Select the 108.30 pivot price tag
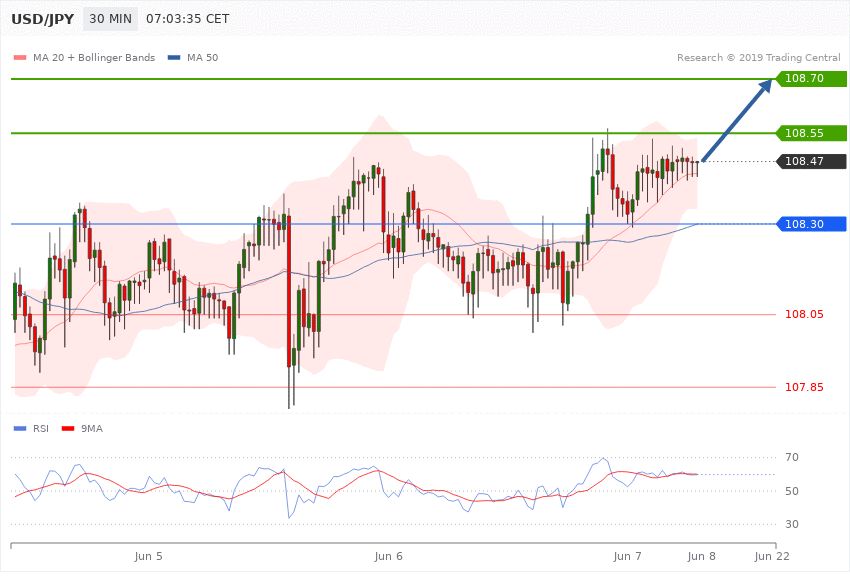 811,224
